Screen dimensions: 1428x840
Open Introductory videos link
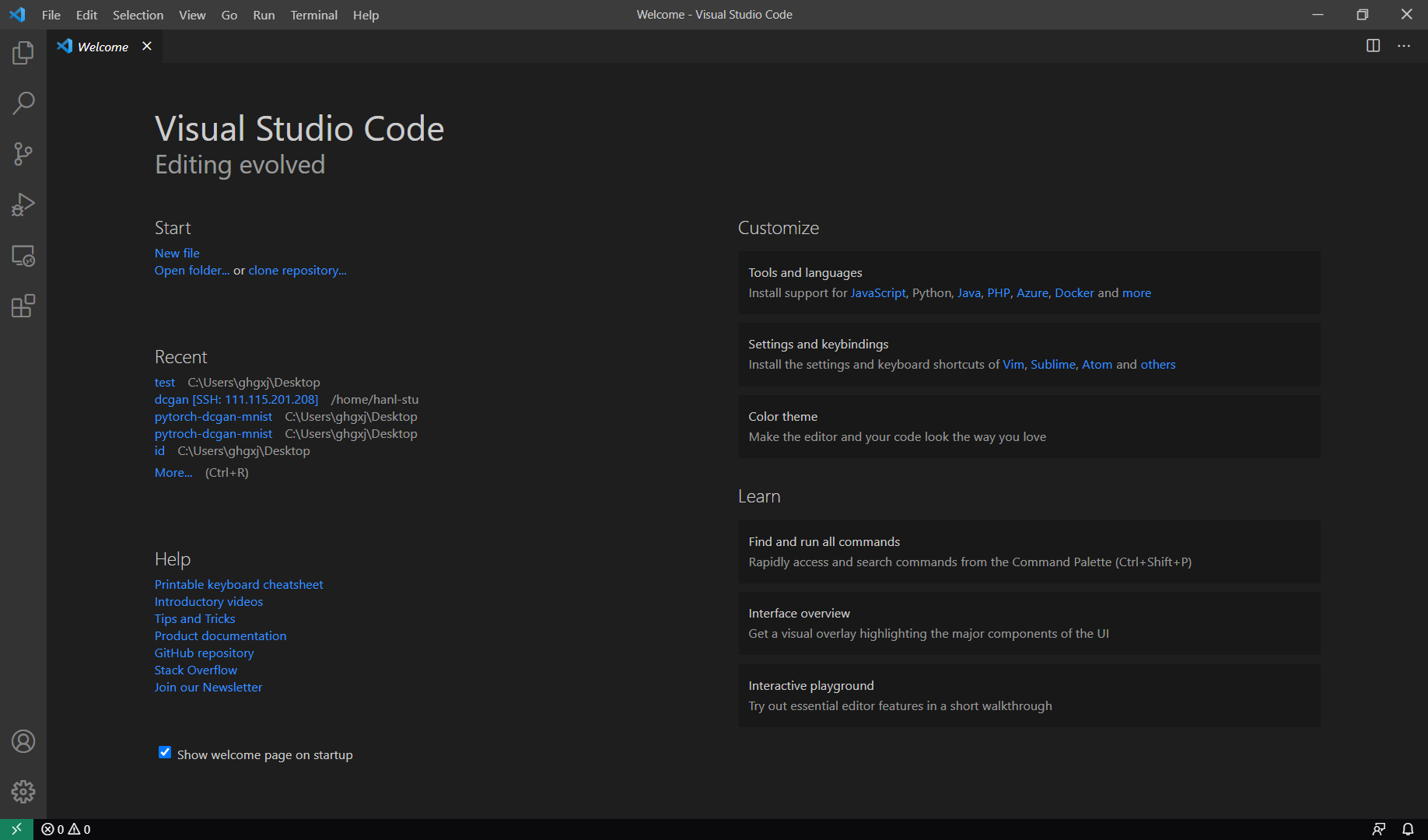208,602
